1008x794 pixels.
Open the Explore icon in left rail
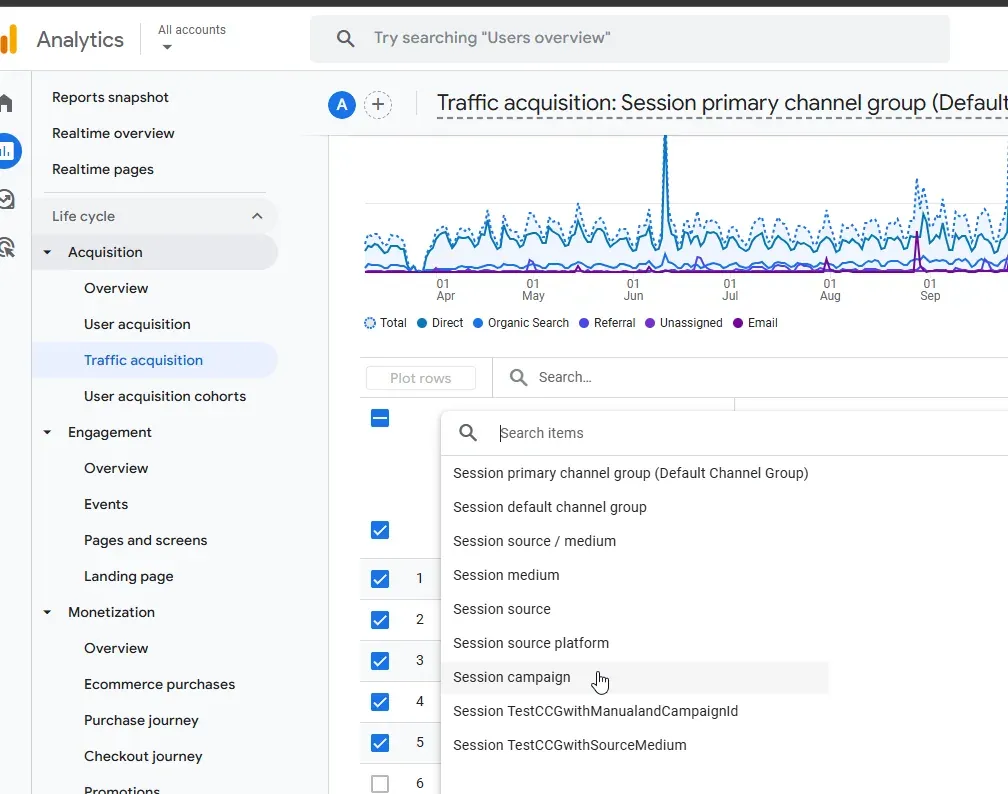click(x=7, y=199)
